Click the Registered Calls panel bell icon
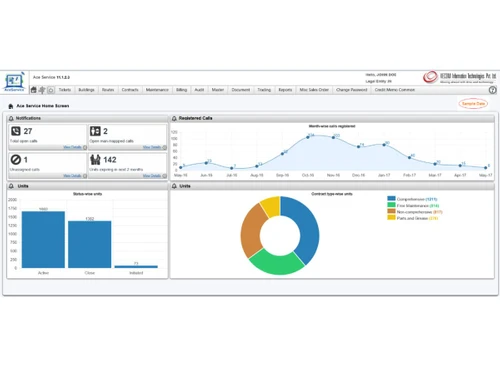Image resolution: width=500 pixels, height=375 pixels. [x=174, y=118]
